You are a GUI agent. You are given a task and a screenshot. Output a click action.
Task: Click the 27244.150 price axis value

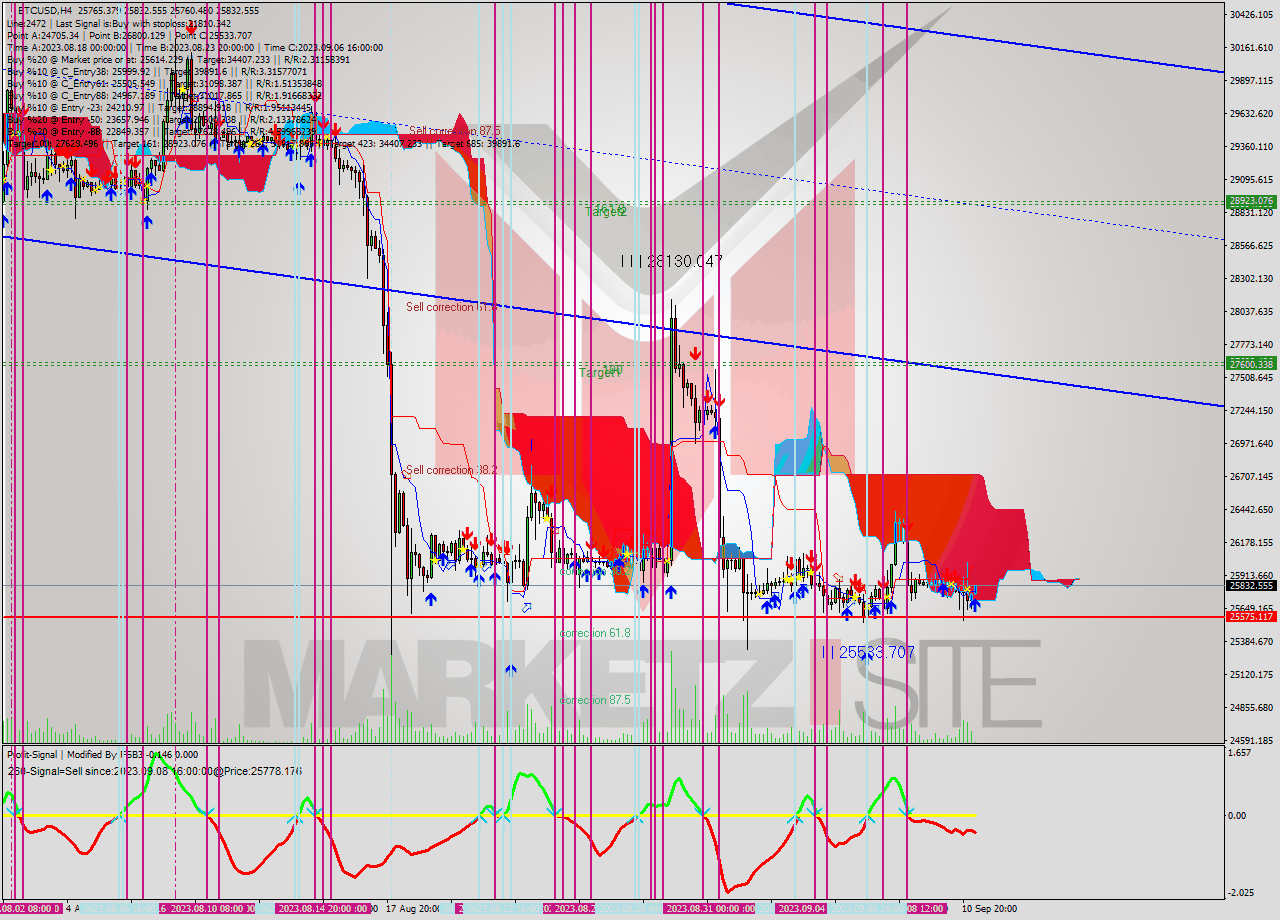(x=1251, y=410)
